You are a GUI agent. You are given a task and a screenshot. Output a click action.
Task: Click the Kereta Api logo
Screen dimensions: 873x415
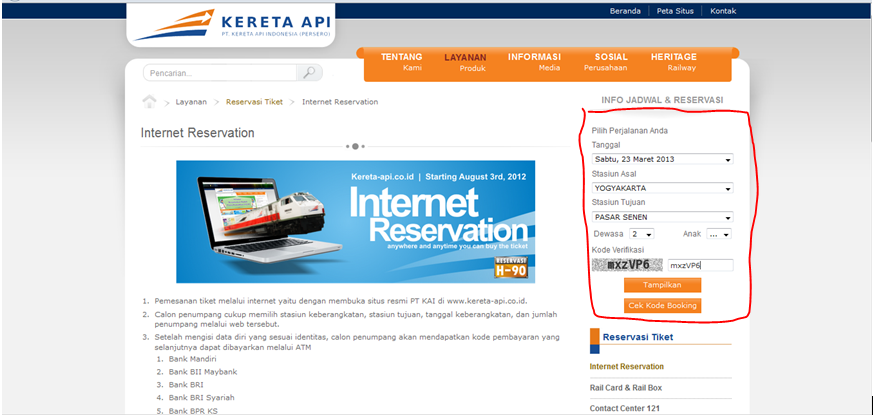232,25
